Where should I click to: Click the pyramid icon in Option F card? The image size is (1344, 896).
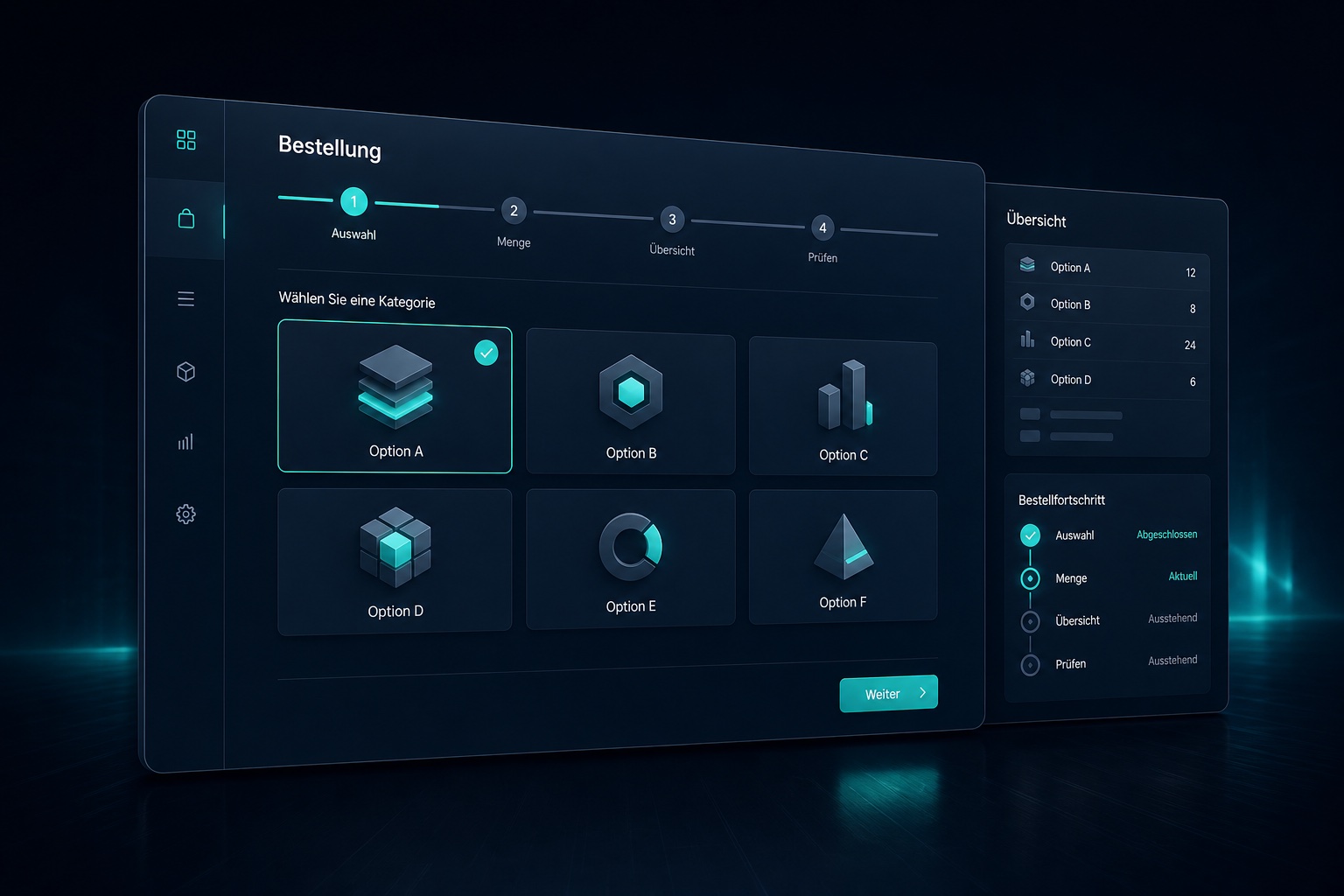coord(843,547)
